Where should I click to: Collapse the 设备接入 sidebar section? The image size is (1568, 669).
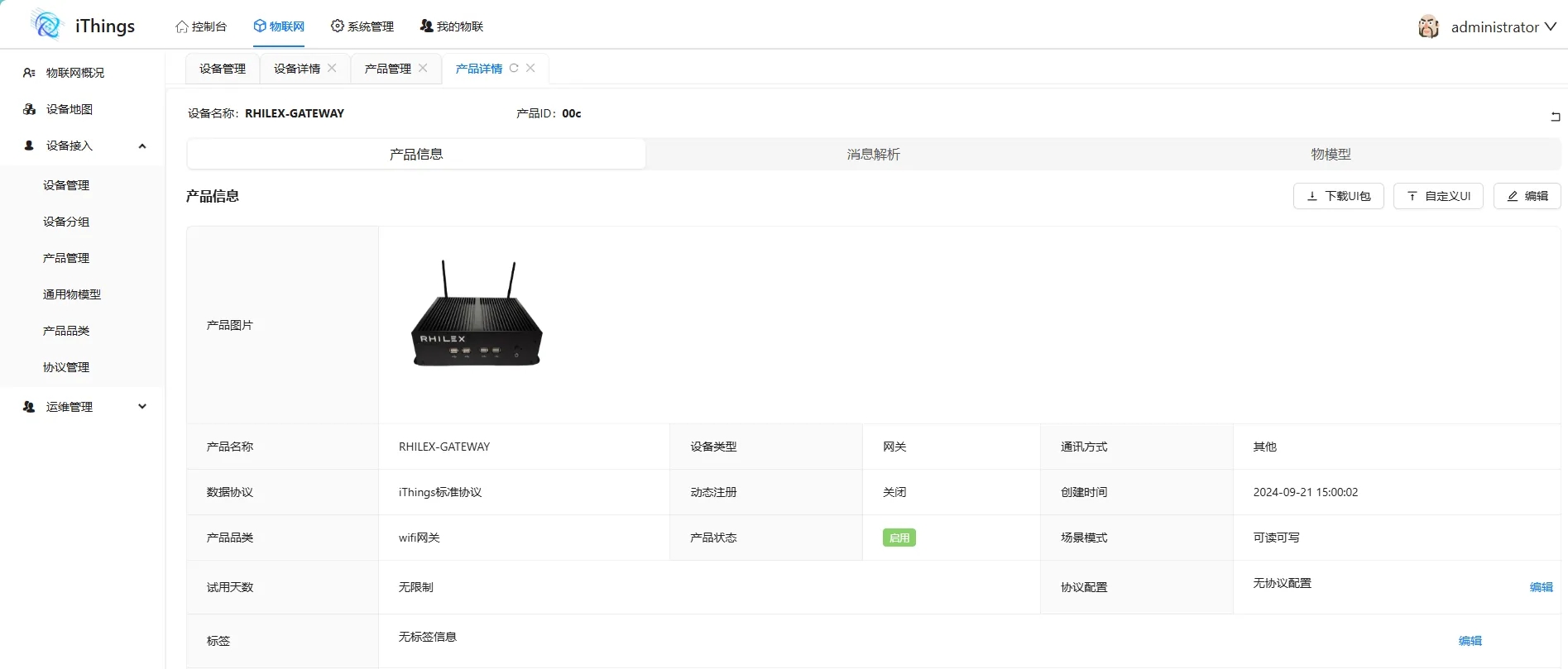tap(141, 146)
